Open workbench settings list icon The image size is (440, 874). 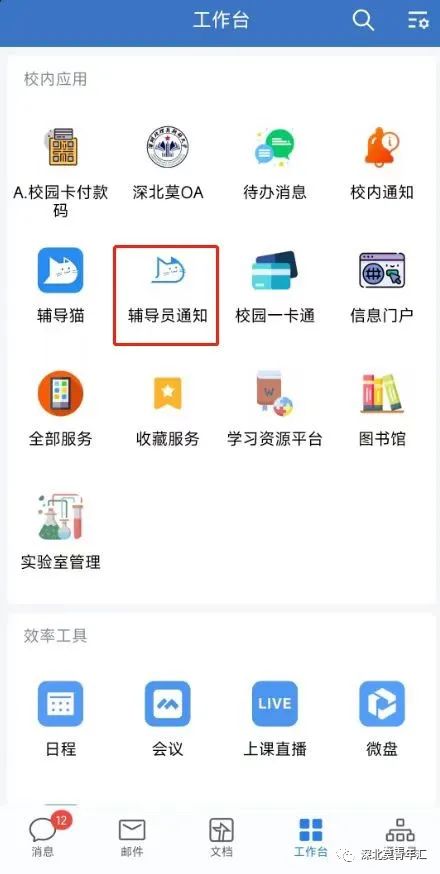[417, 21]
